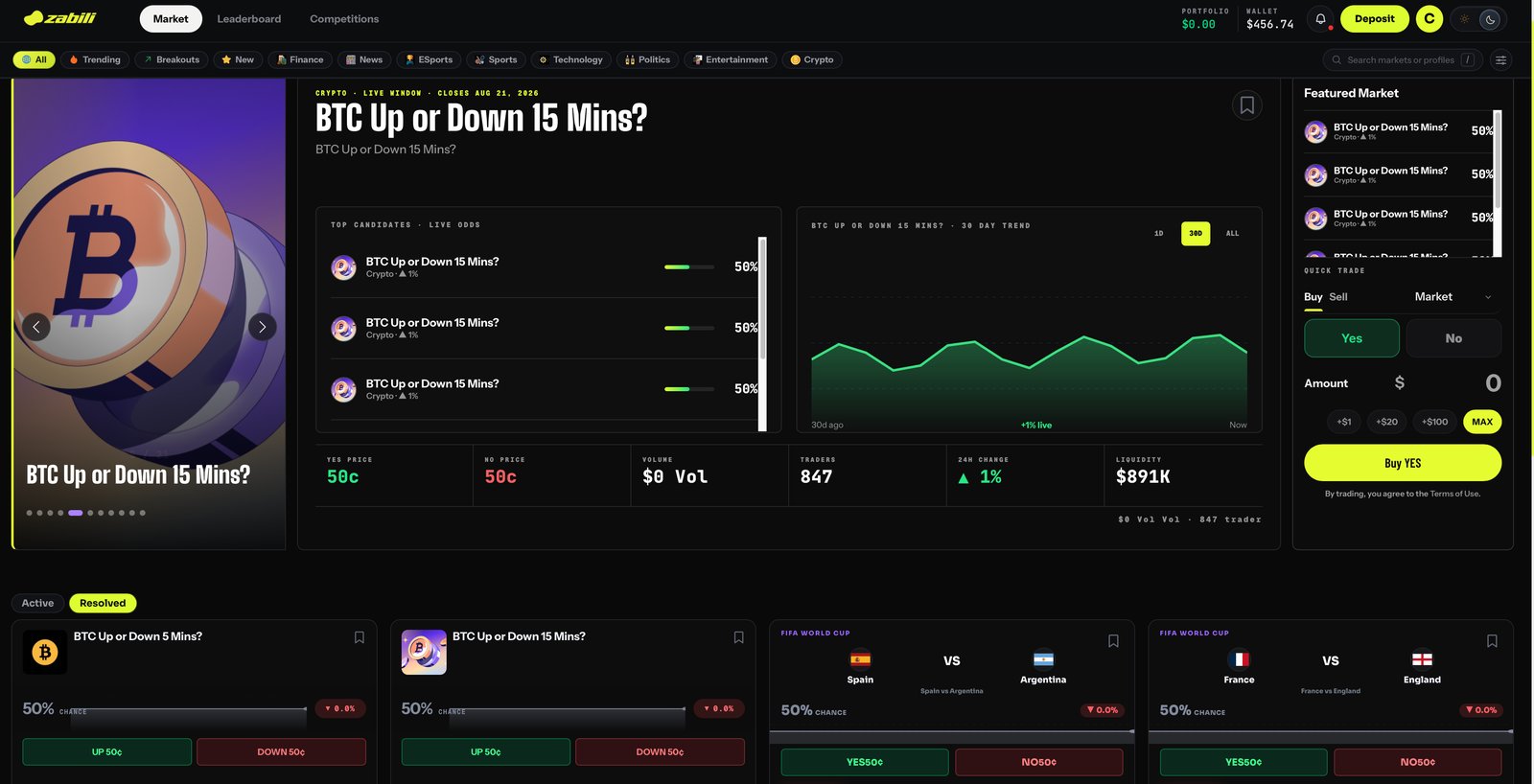1534x784 pixels.
Task: Filter by News category
Action: tap(364, 59)
